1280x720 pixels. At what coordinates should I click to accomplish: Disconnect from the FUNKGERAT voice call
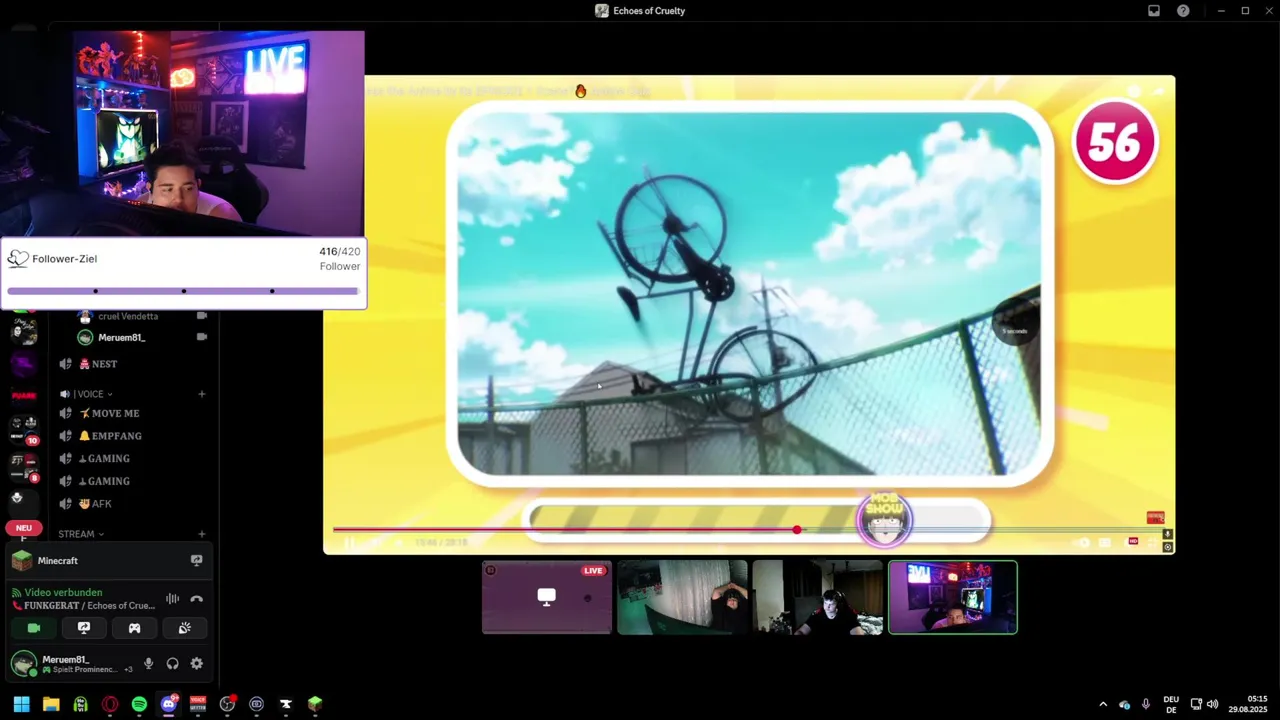tap(196, 599)
